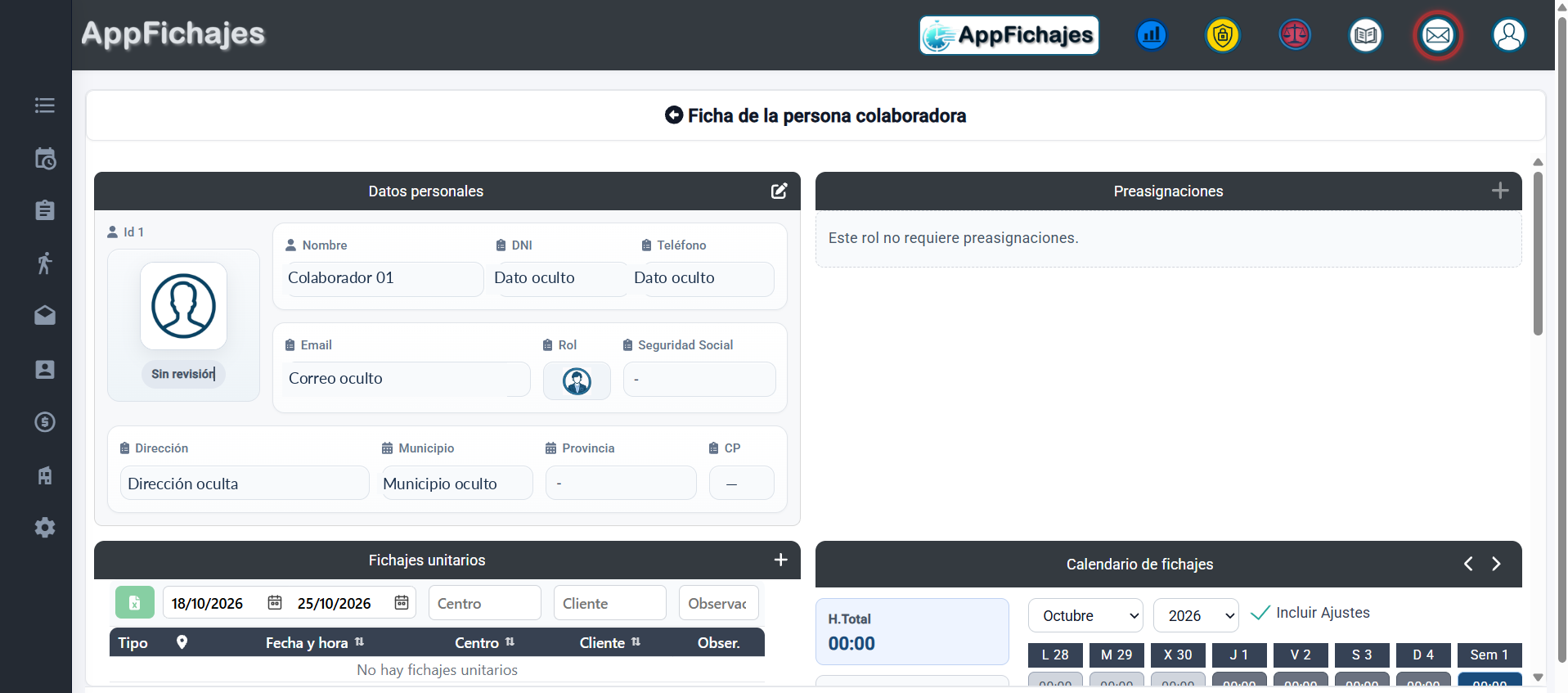Click the inner panel vertical scrollbar
The height and width of the screenshot is (693, 1568).
tap(1538, 254)
